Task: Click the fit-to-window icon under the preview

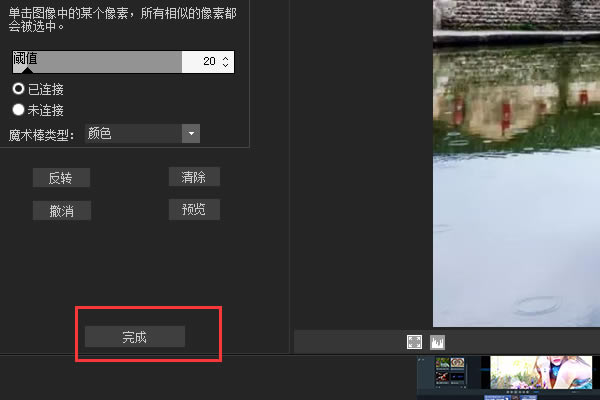Action: pyautogui.click(x=414, y=342)
